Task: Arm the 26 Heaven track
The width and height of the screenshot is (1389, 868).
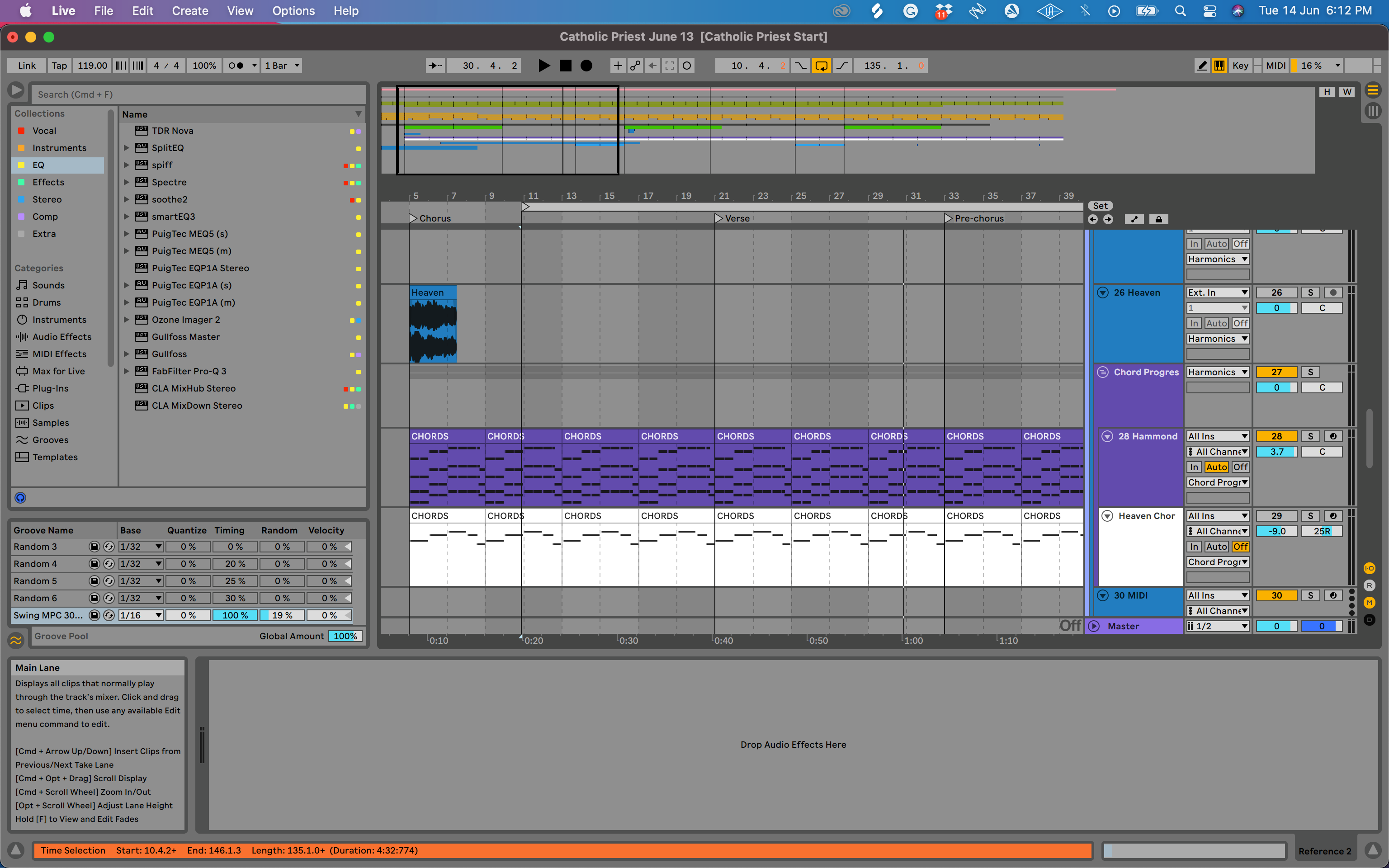Action: pyautogui.click(x=1333, y=293)
